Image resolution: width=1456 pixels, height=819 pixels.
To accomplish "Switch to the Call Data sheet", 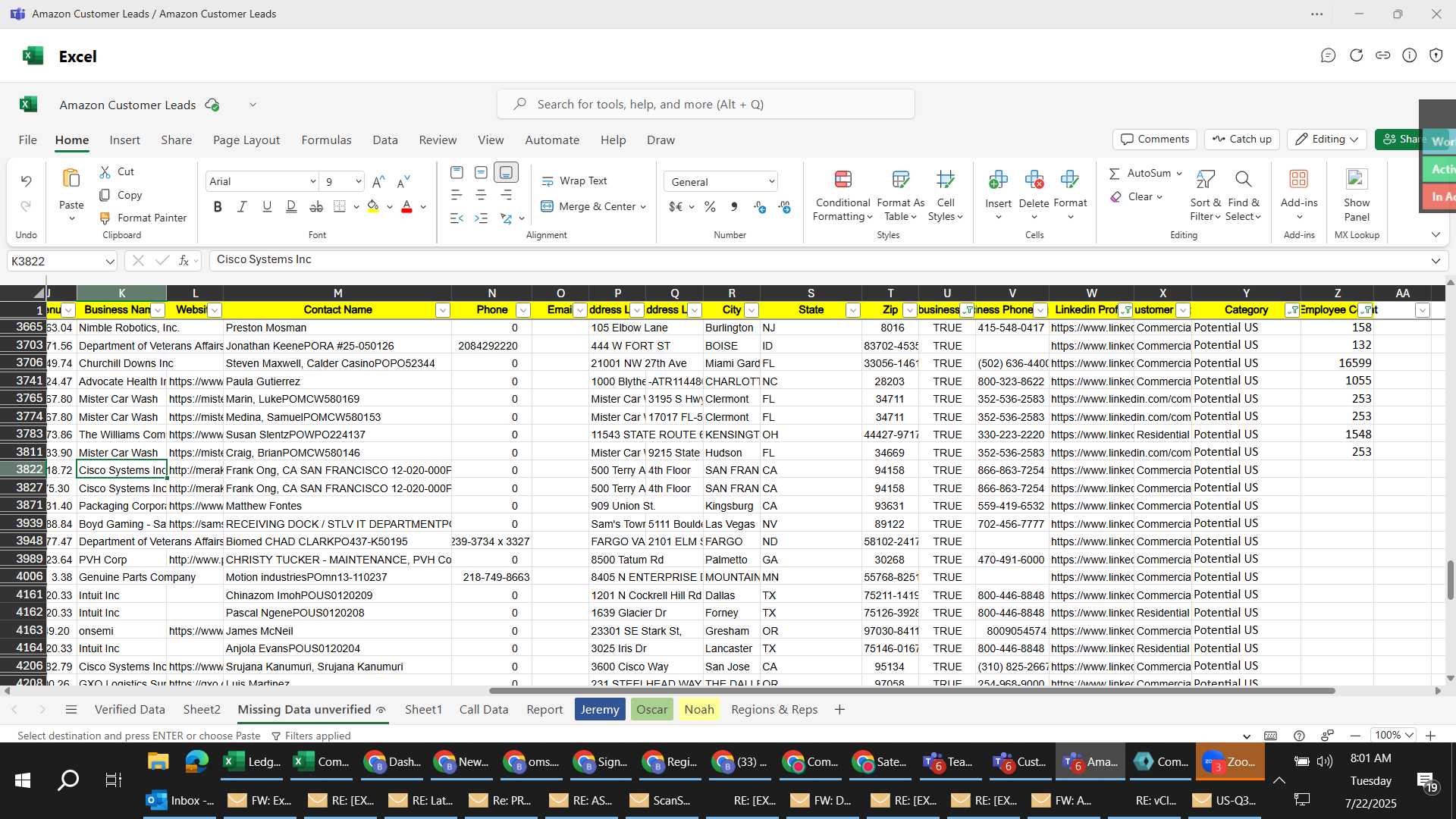I will coord(484,710).
